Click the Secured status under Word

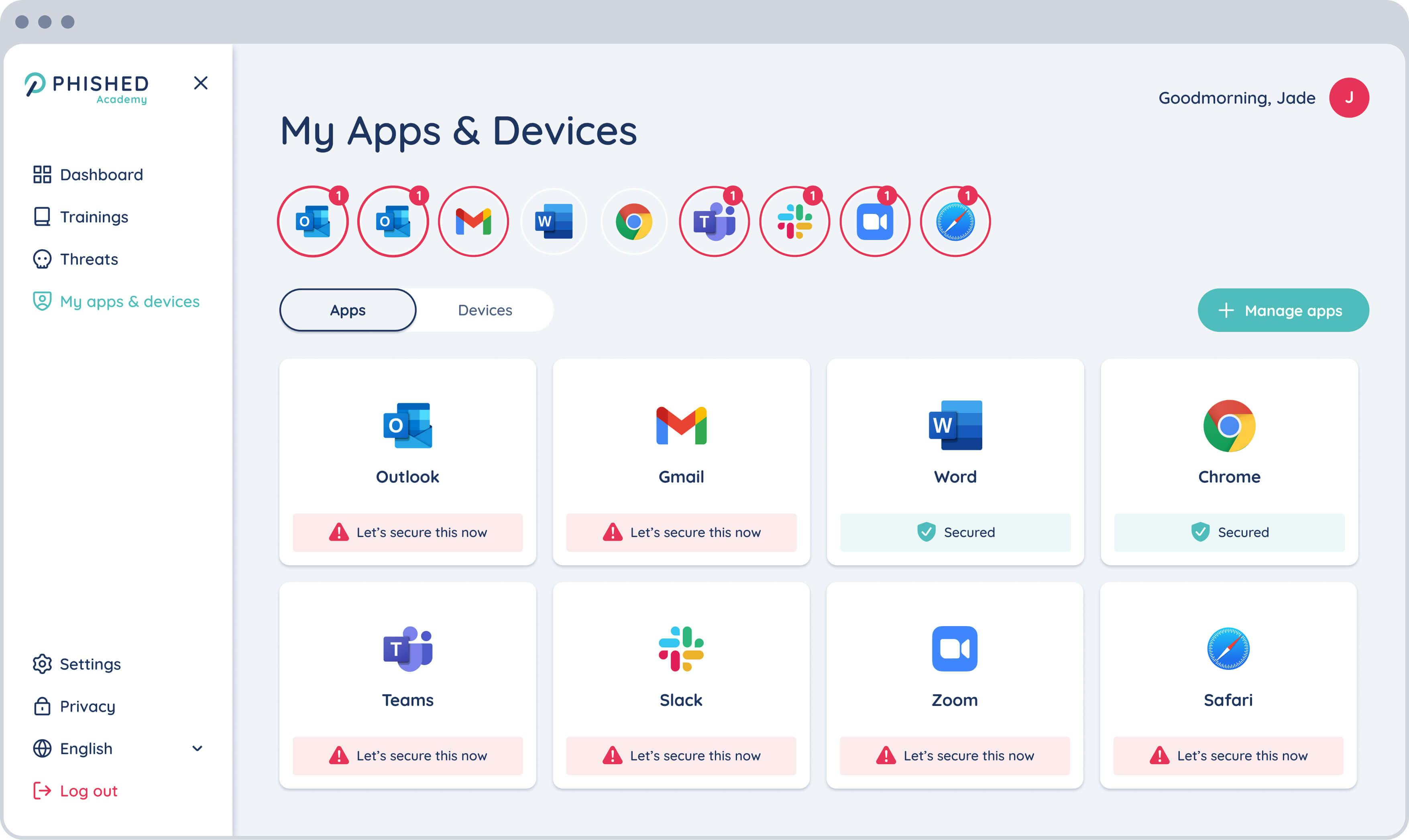click(955, 533)
